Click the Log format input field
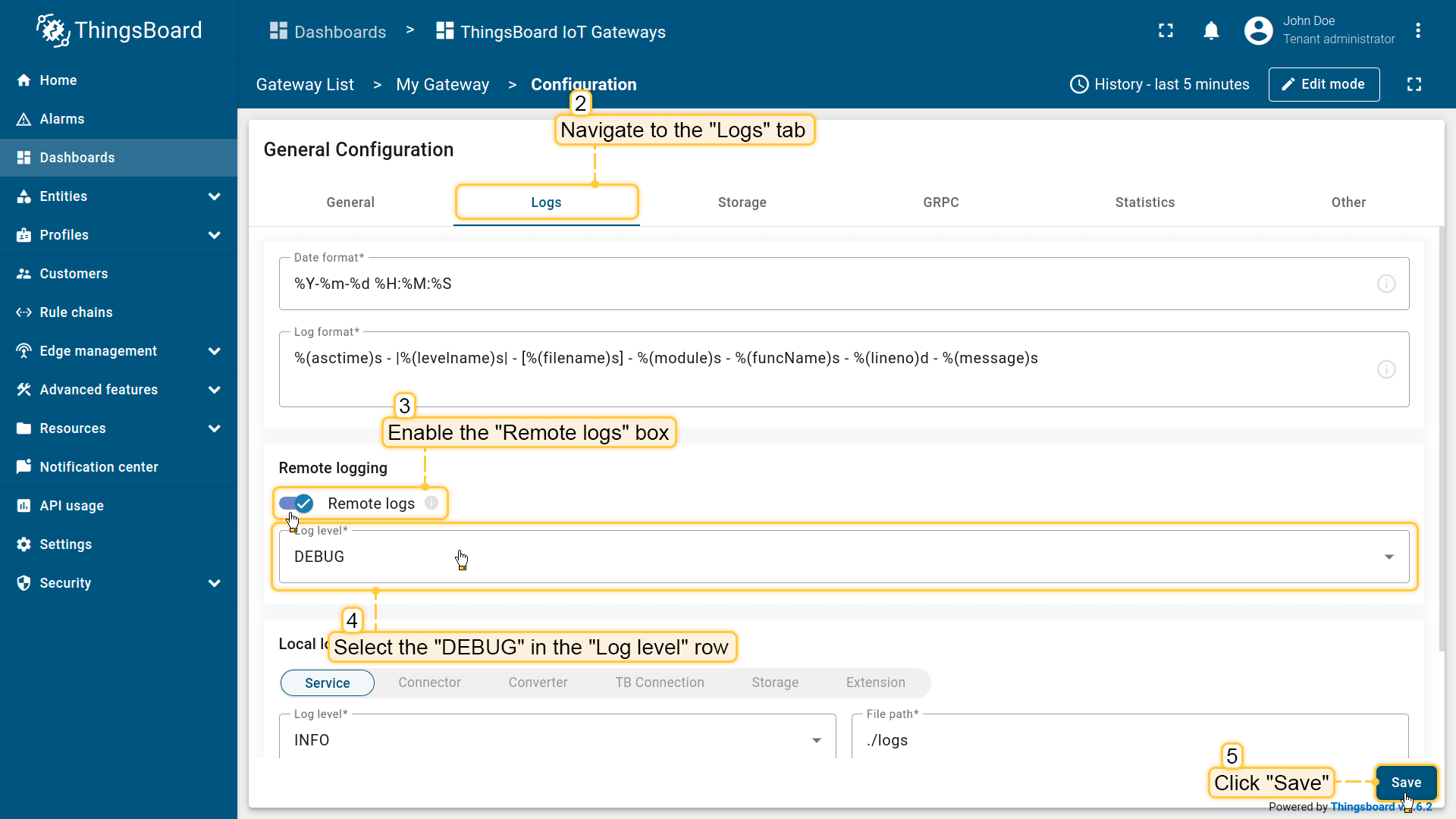Image resolution: width=1456 pixels, height=819 pixels. 844,369
